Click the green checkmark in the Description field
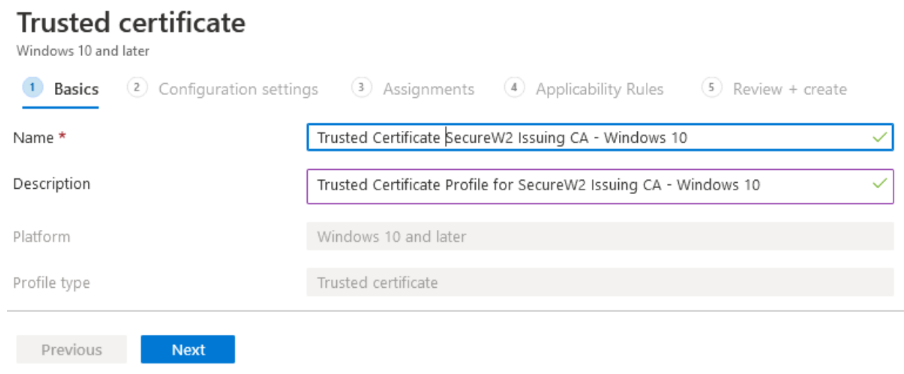Screen dimensions: 904x374 (880, 184)
